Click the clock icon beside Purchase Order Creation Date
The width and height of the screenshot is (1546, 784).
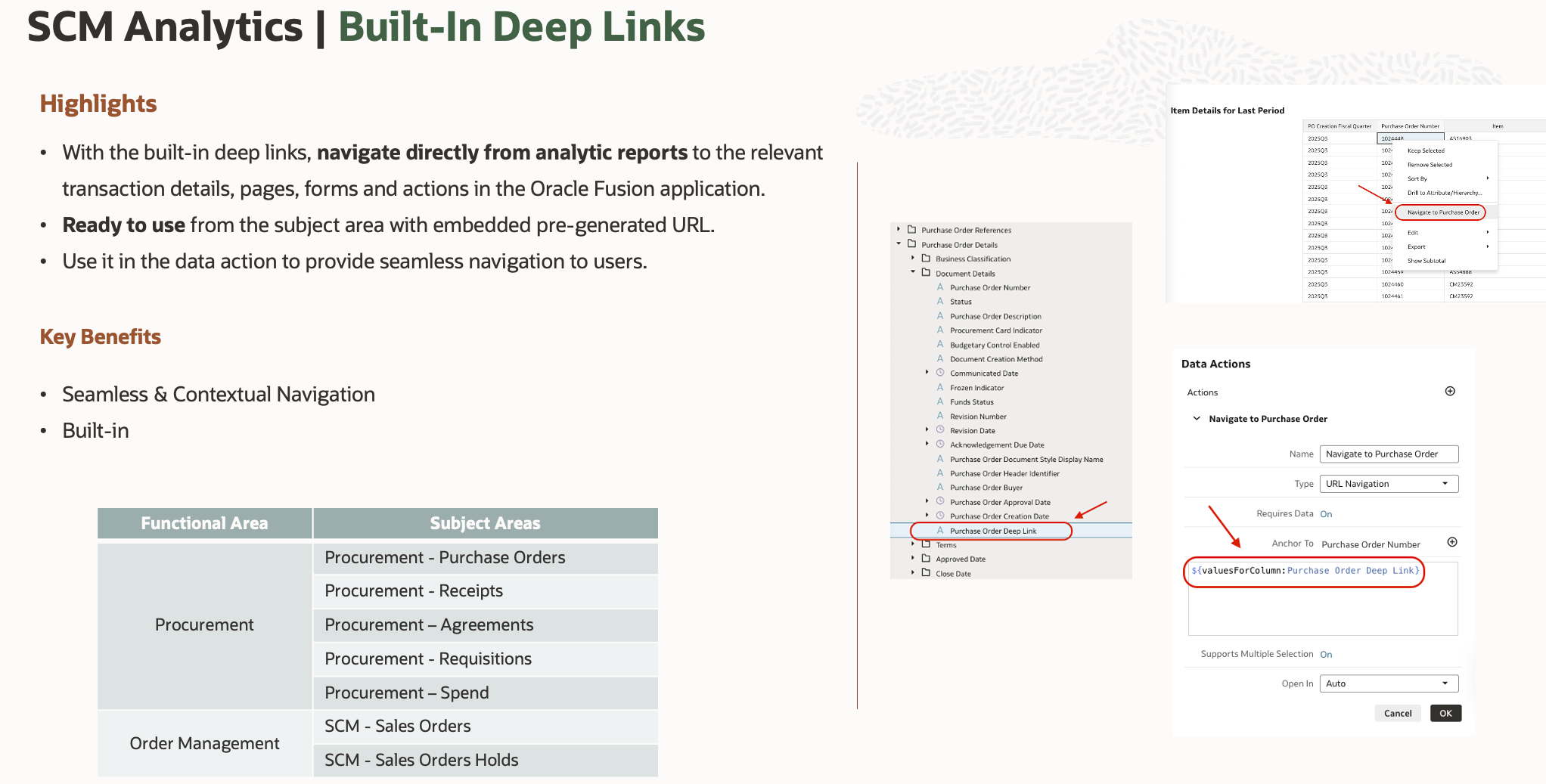[940, 516]
